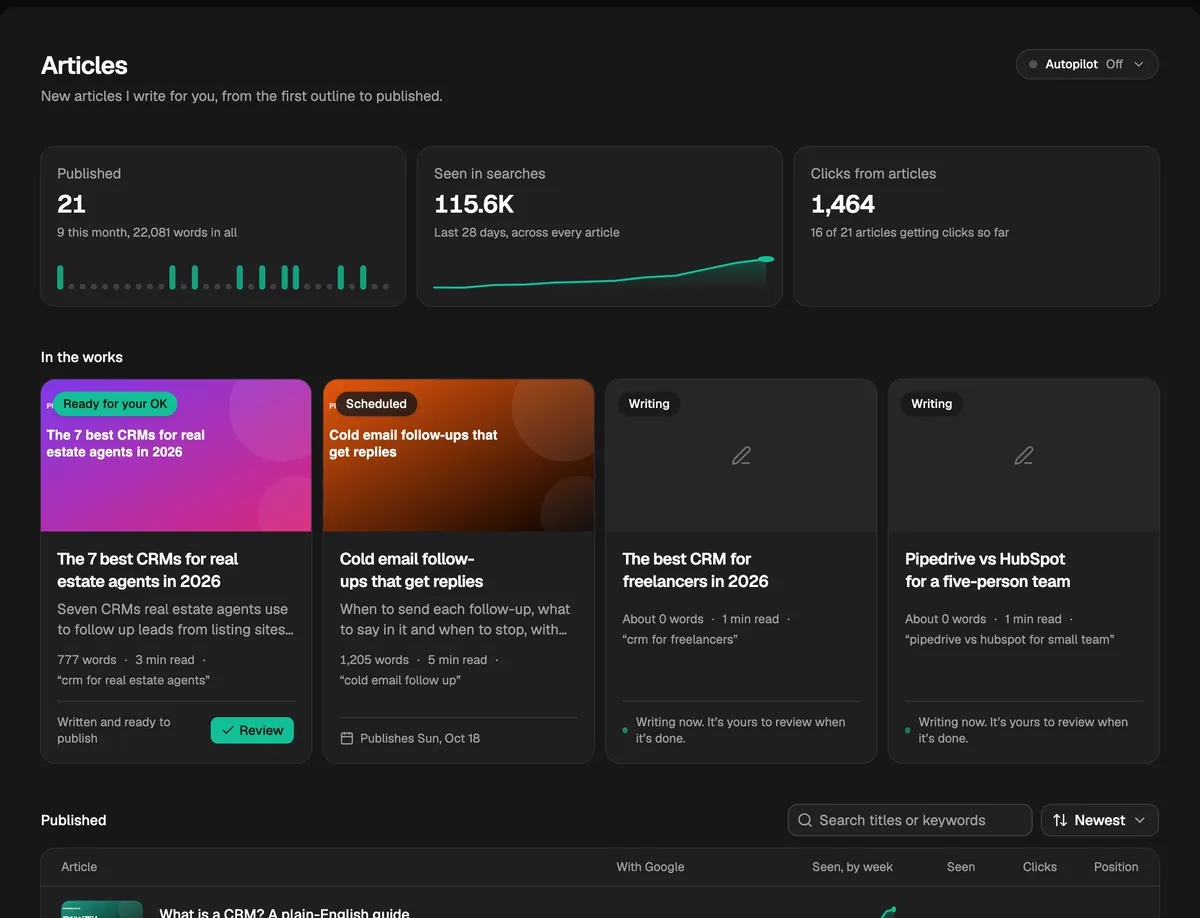The height and width of the screenshot is (918, 1200).
Task: Click the Writing badge on the Pipedrive card
Action: (932, 404)
